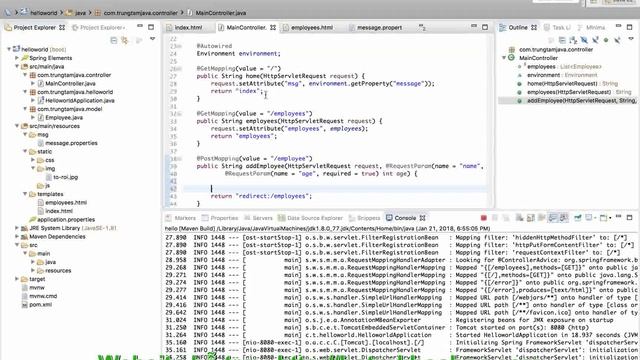This screenshot has height=360, width=640.
Task: Select Employee.java in Project Explorer
Action: [64, 118]
